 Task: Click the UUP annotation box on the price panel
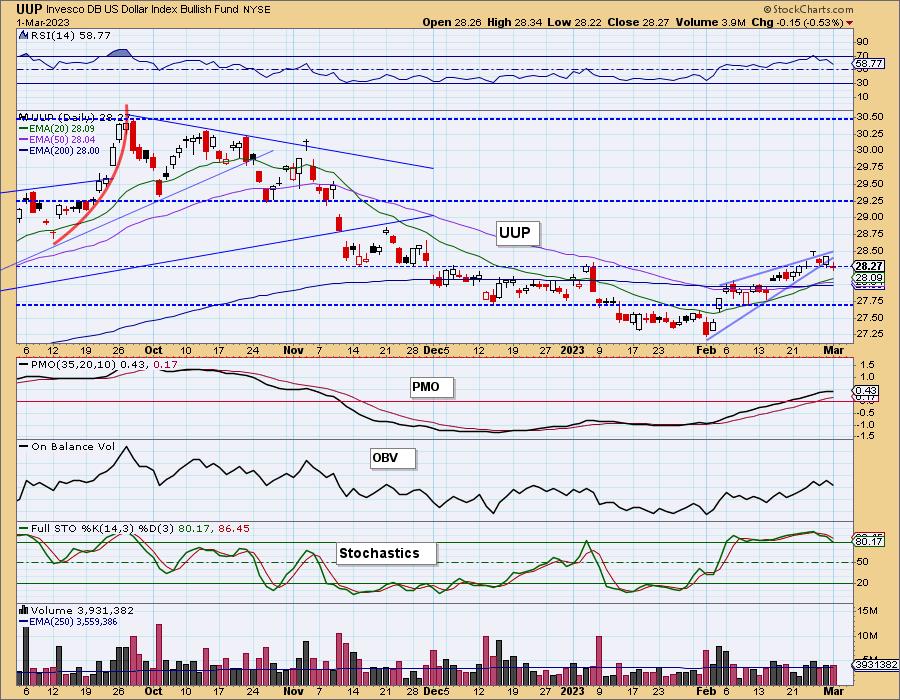coord(518,234)
